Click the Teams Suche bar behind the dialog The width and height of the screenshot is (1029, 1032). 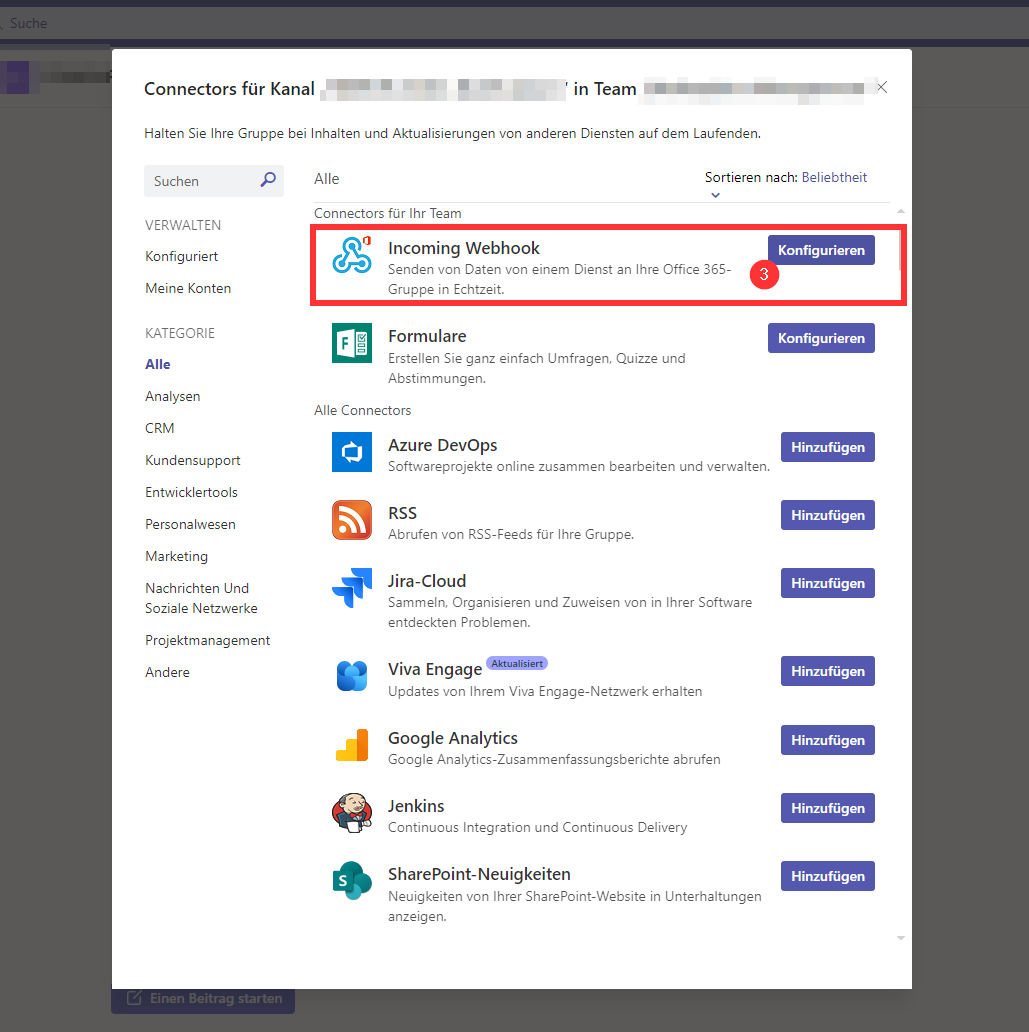tap(514, 24)
